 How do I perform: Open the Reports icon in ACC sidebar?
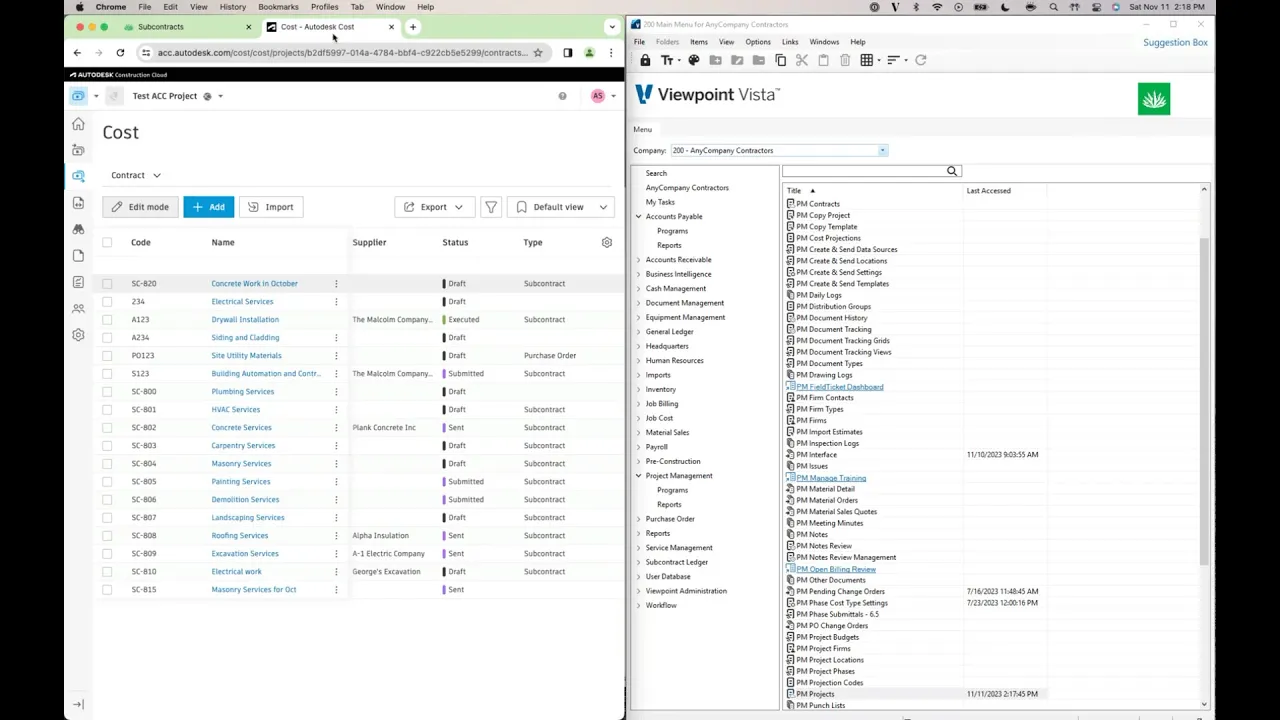pyautogui.click(x=78, y=282)
